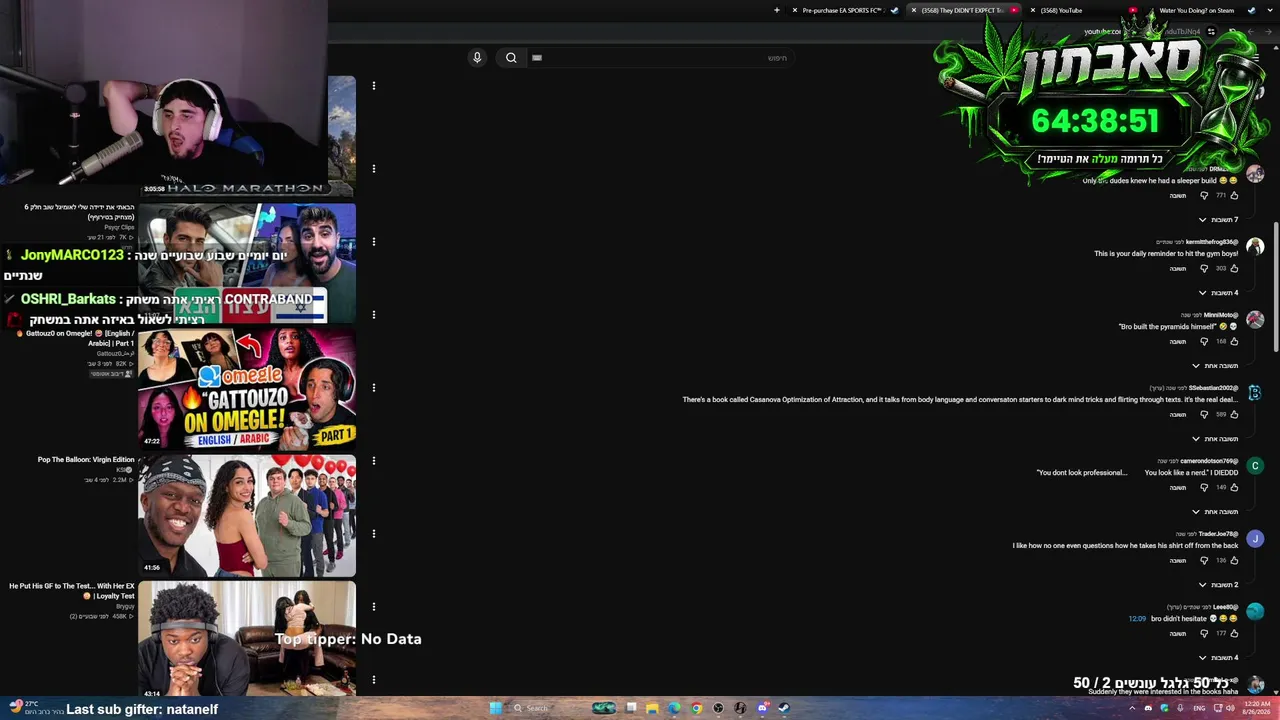Close the They DIDN'T EXPECT tab
Viewport: 1280px width, 720px height.
click(x=914, y=10)
